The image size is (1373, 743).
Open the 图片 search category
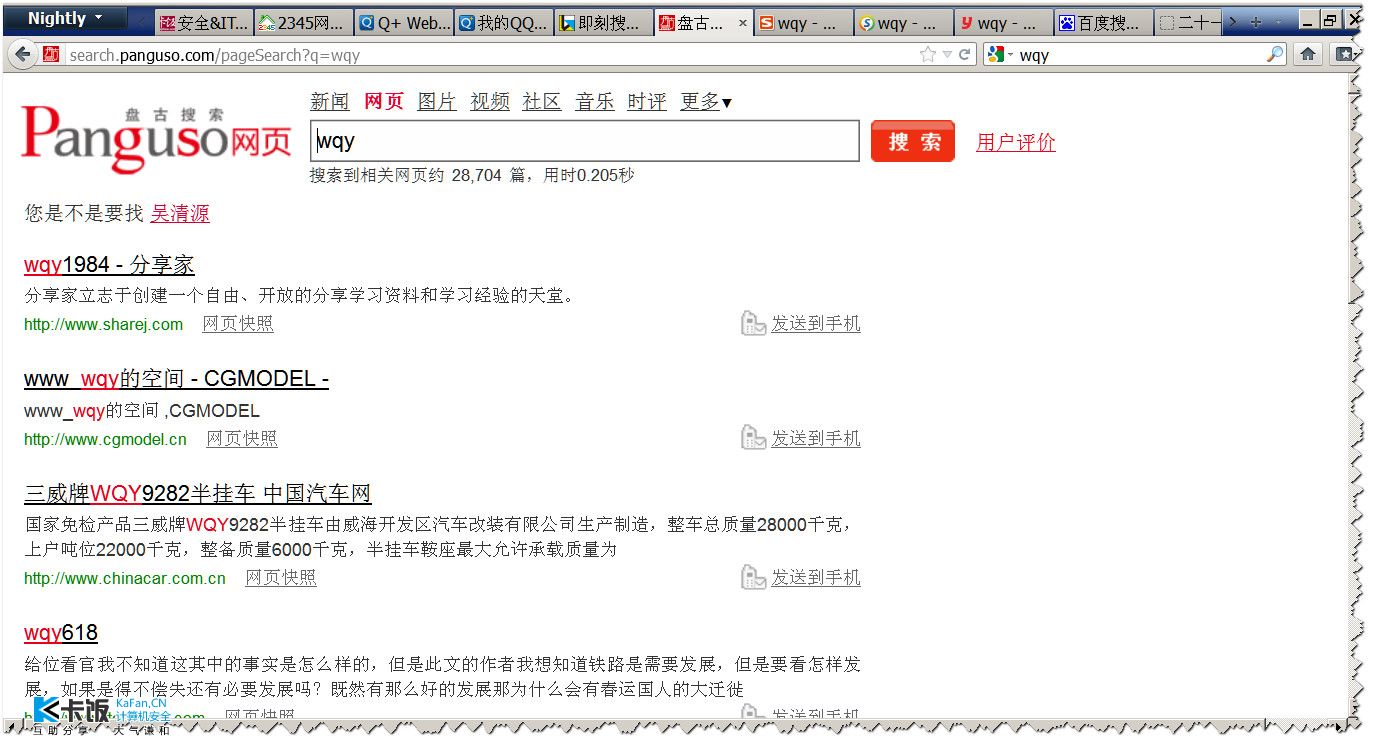tap(437, 102)
